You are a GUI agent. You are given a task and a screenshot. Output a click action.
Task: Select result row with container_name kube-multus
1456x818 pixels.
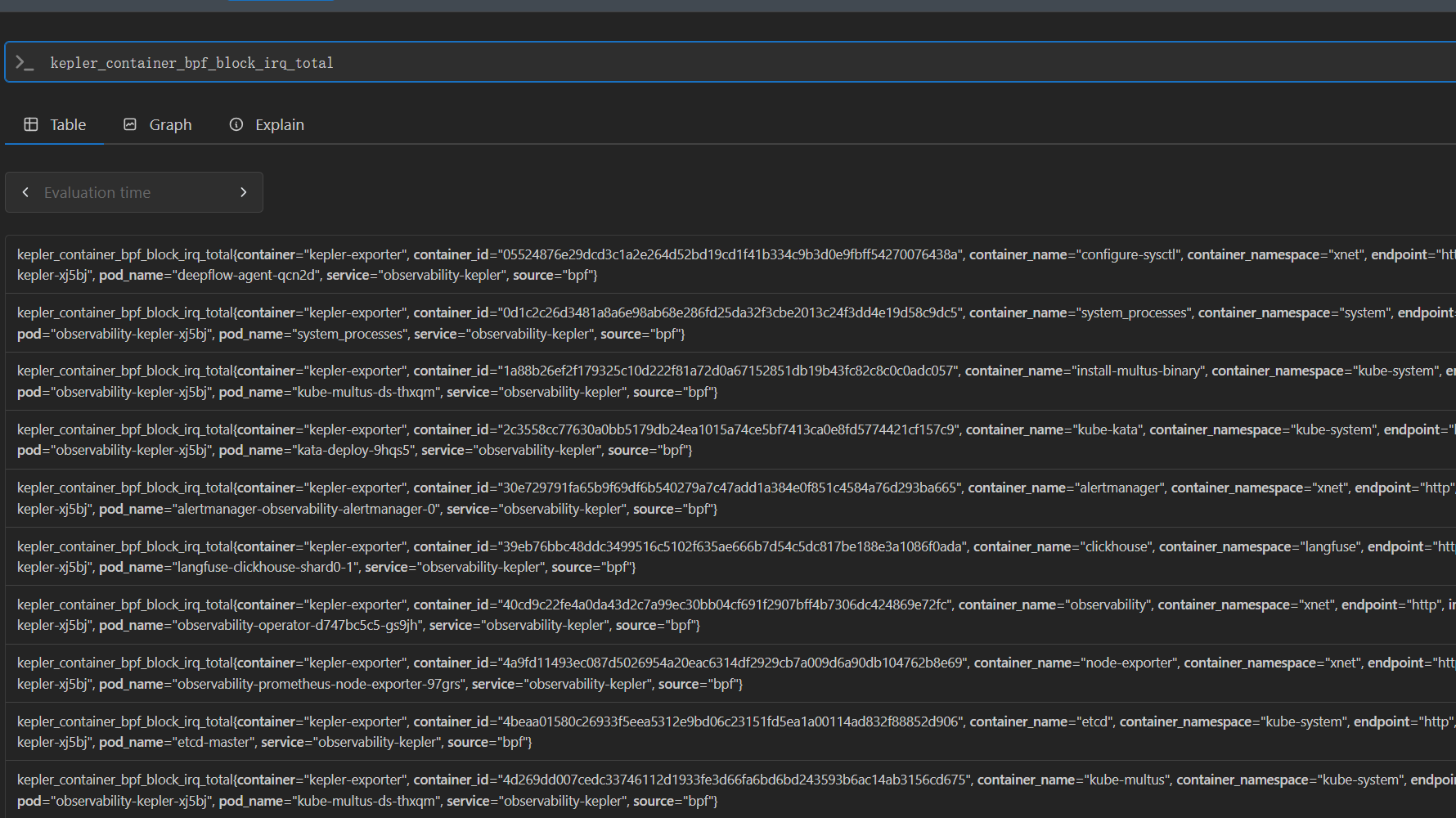[730, 789]
